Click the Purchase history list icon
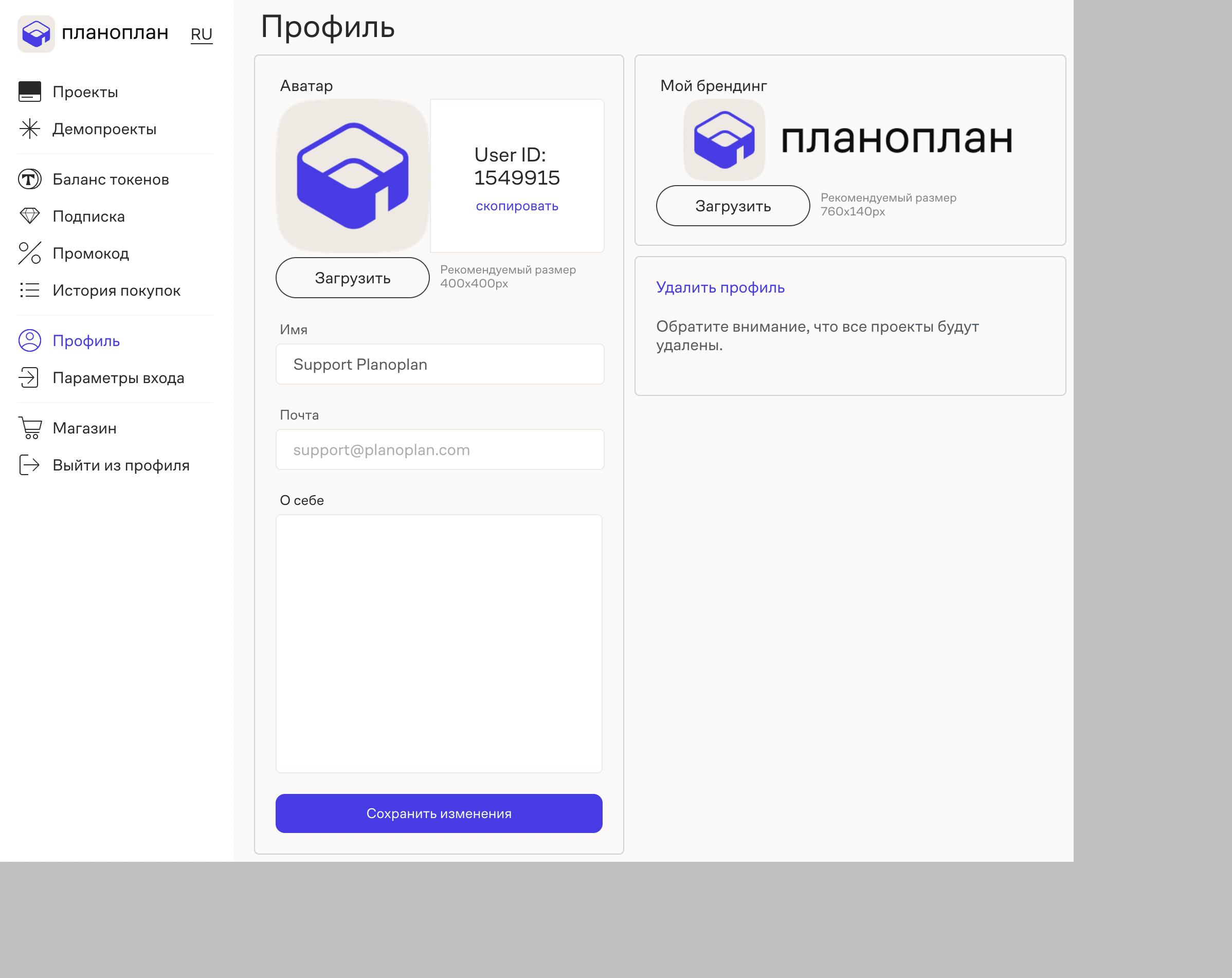This screenshot has height=978, width=1232. click(30, 290)
